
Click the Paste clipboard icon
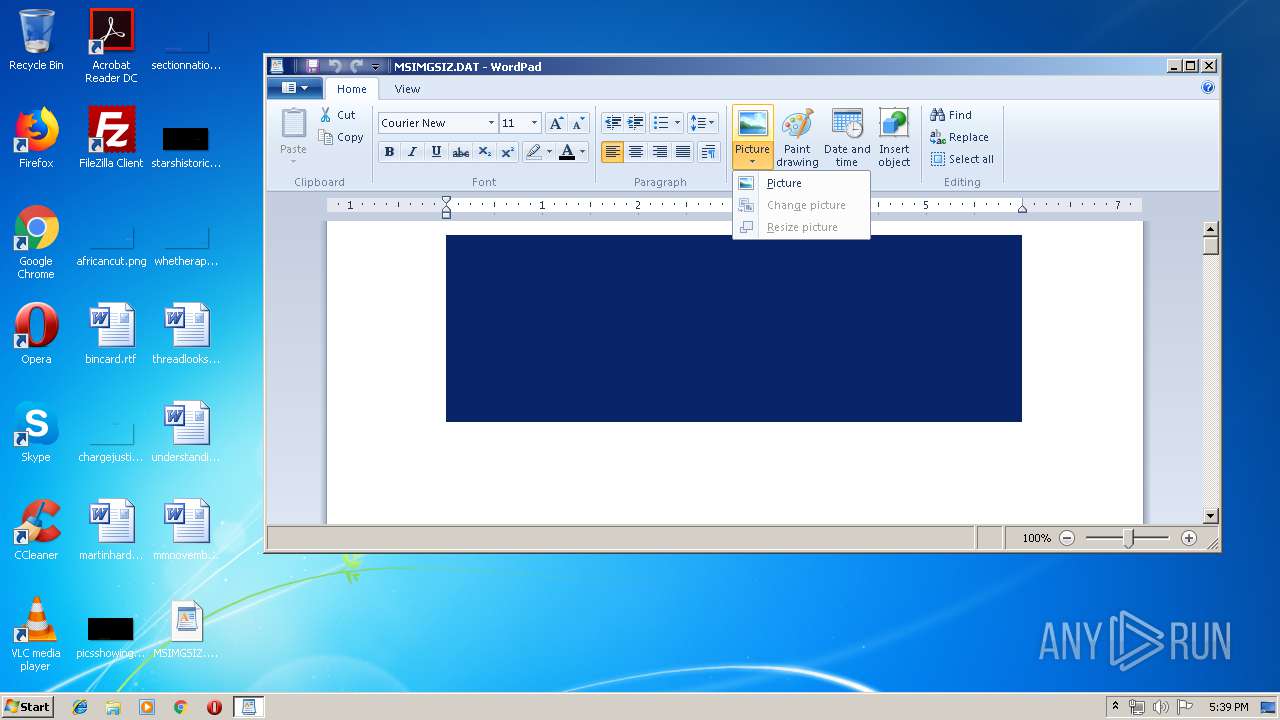click(294, 124)
